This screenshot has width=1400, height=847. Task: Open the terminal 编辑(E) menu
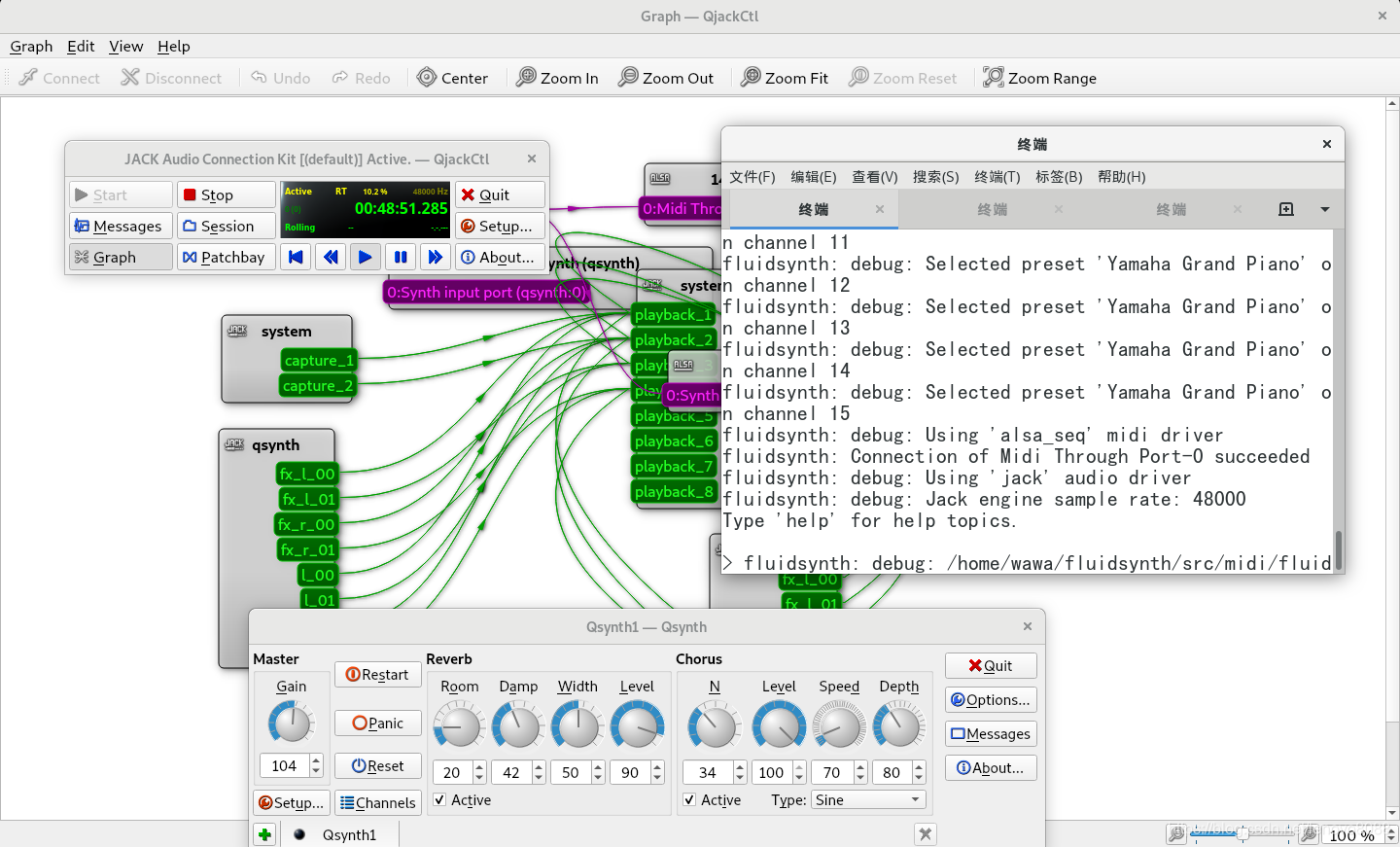814,176
